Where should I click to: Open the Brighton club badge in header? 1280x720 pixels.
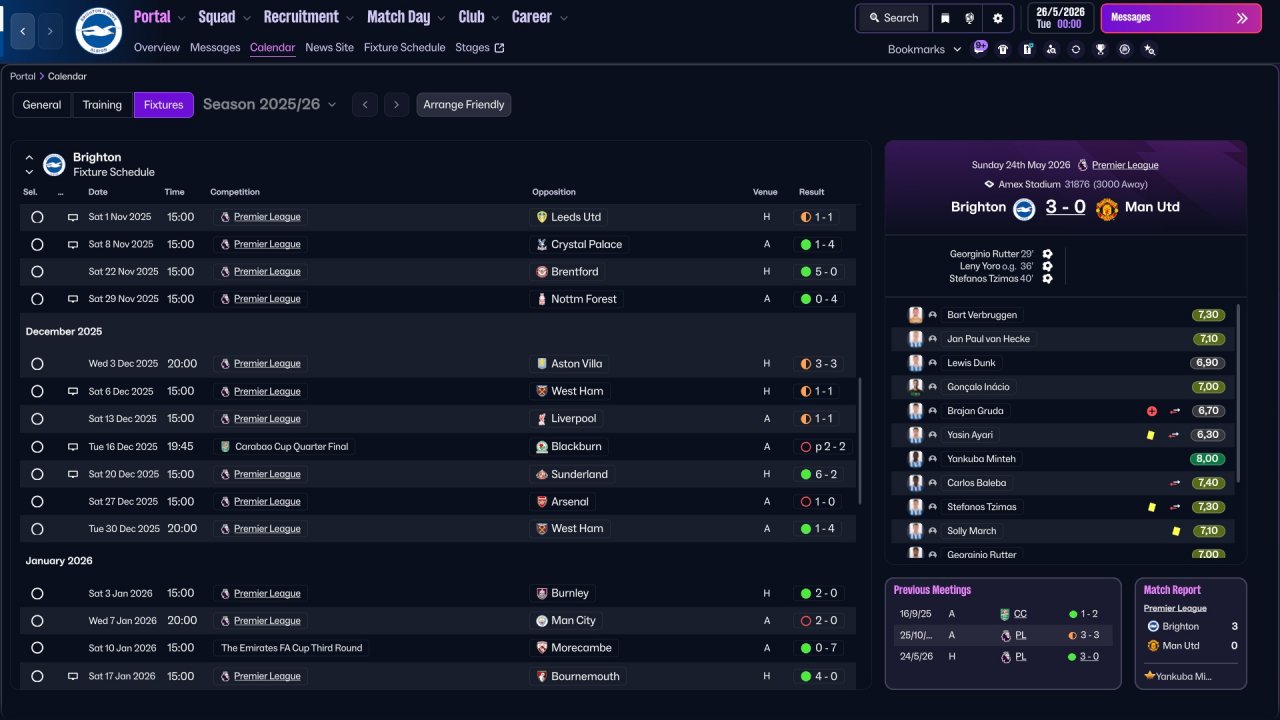(x=98, y=31)
